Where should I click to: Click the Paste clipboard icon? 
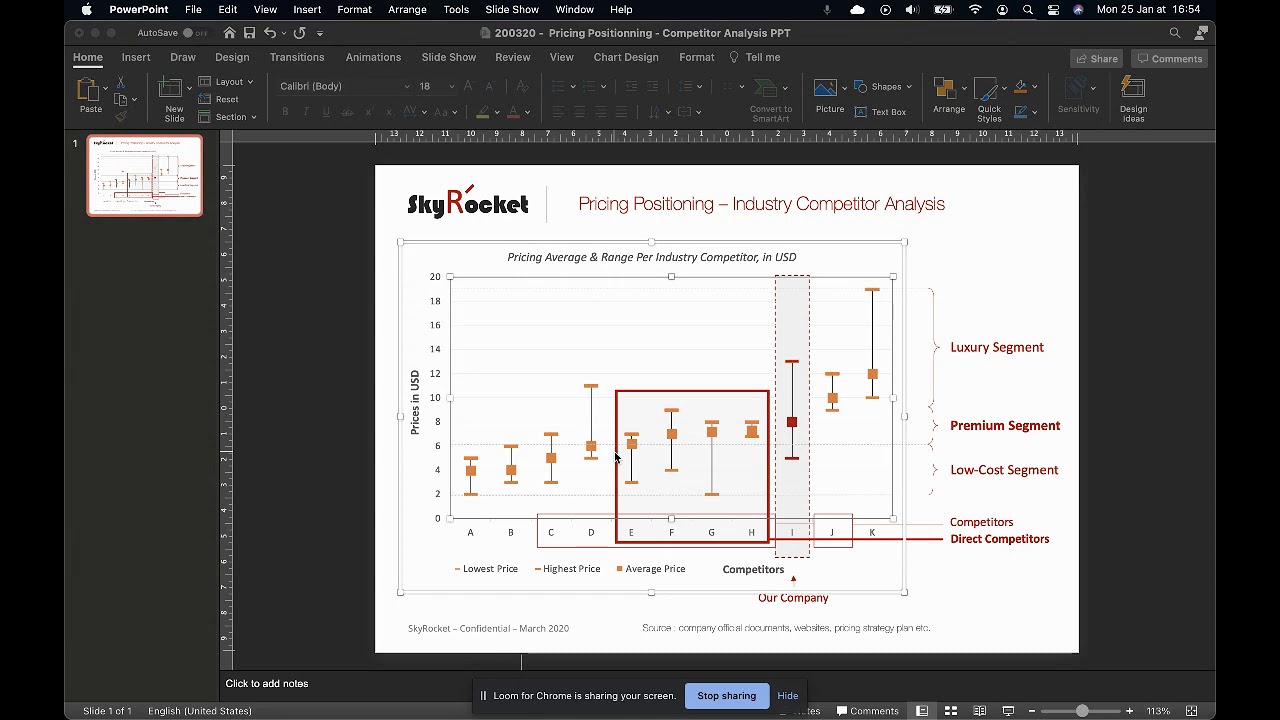pyautogui.click(x=90, y=91)
